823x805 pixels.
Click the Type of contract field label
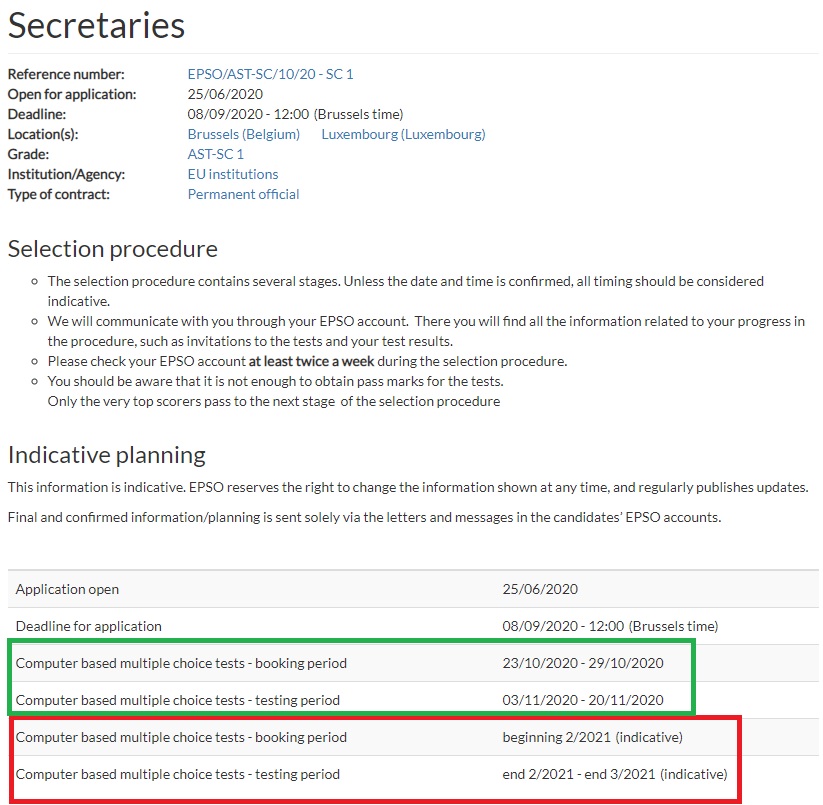[59, 194]
